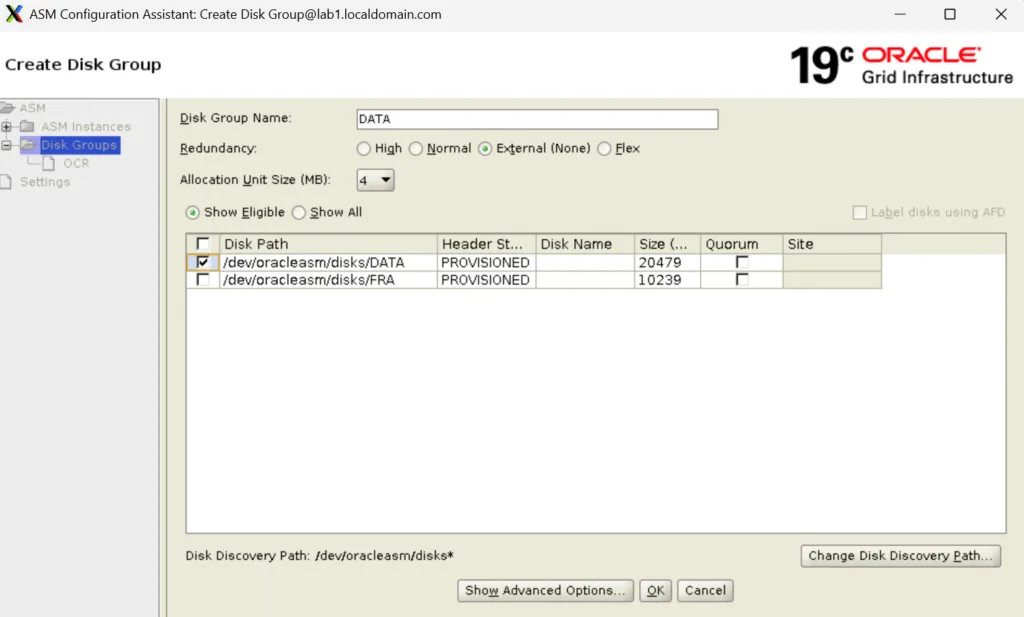Screen dimensions: 1024x617
Task: Click the ASM root folder icon
Action: 7,108
